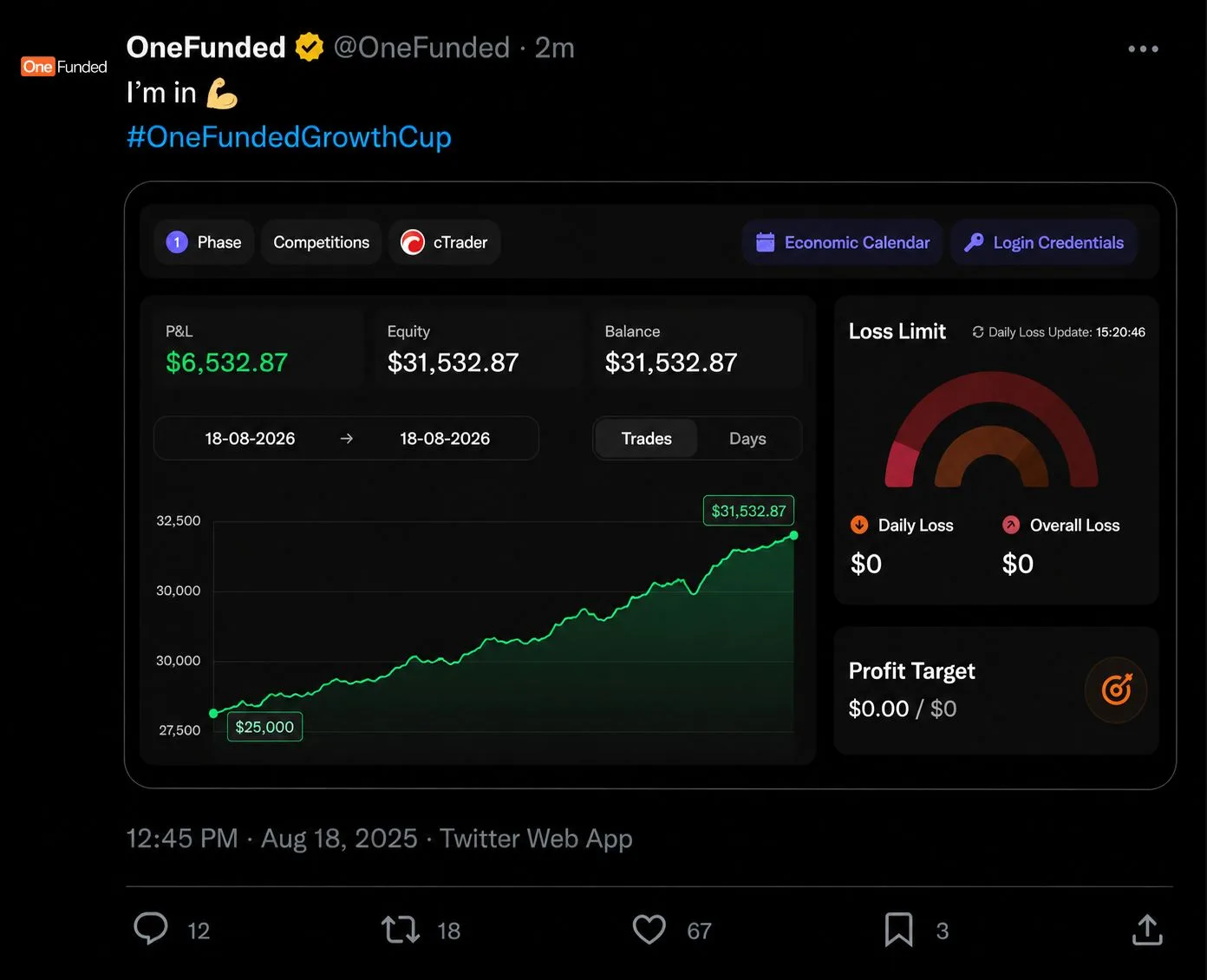Screen dimensions: 1207x980
Task: Open the #OneFundedGrowthCup hashtag link
Action: [x=289, y=137]
